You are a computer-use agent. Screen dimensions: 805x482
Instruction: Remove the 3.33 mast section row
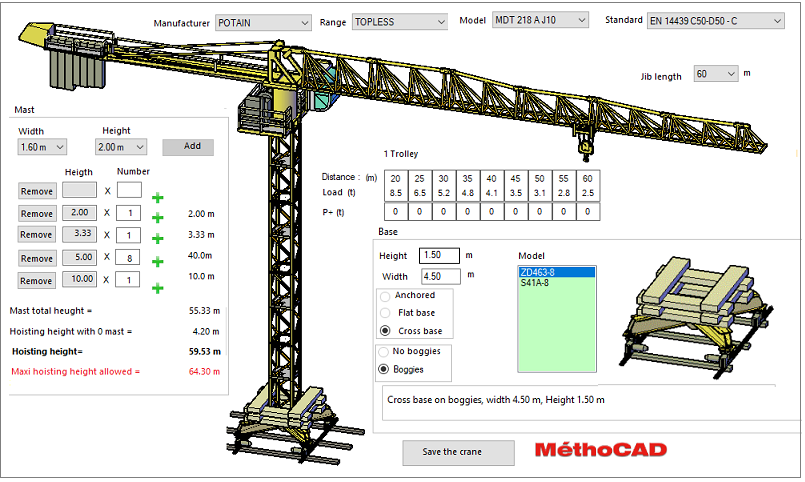coord(37,235)
